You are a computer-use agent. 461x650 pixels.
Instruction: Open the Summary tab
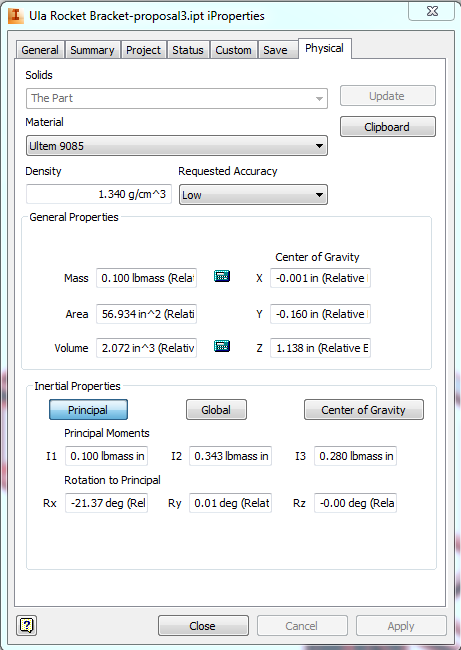[x=92, y=50]
